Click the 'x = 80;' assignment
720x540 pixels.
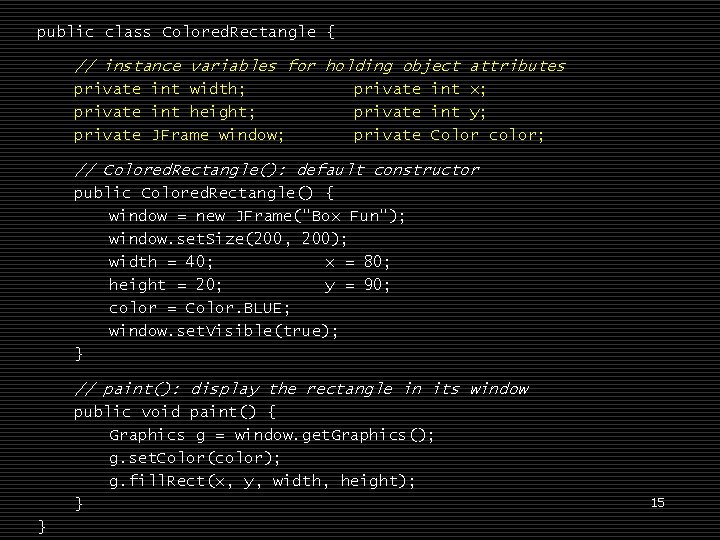tap(357, 262)
